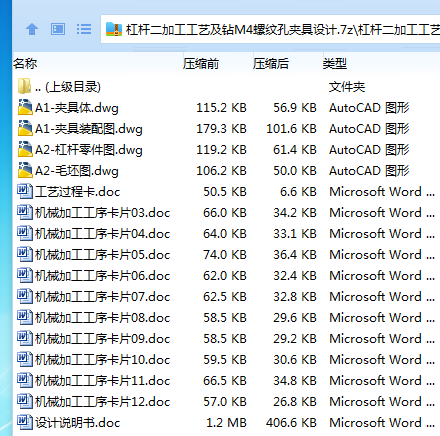Click the 101.6 KB compressed size value
Screen dimensions: 440x436
tap(291, 129)
